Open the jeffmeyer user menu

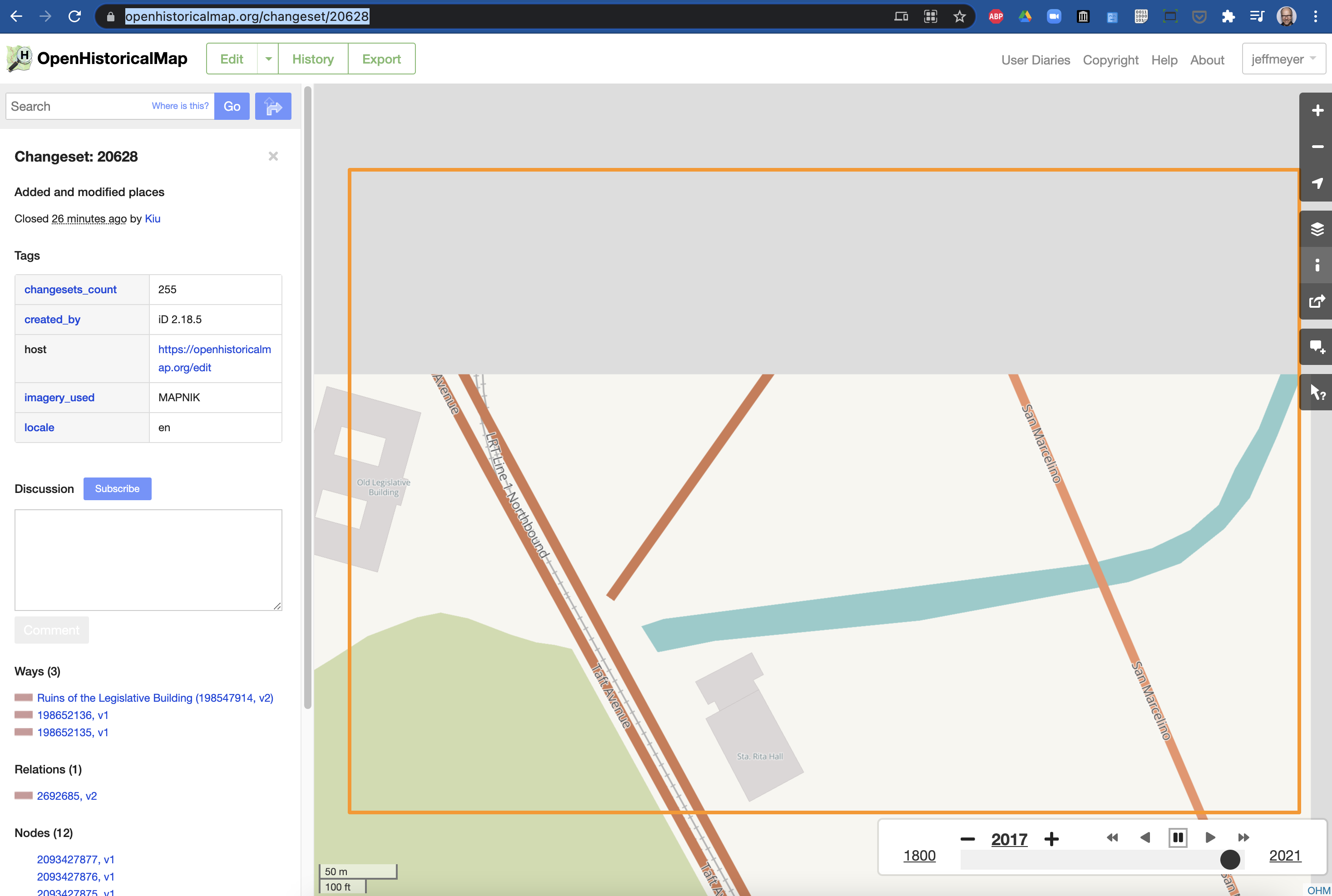pos(1283,58)
